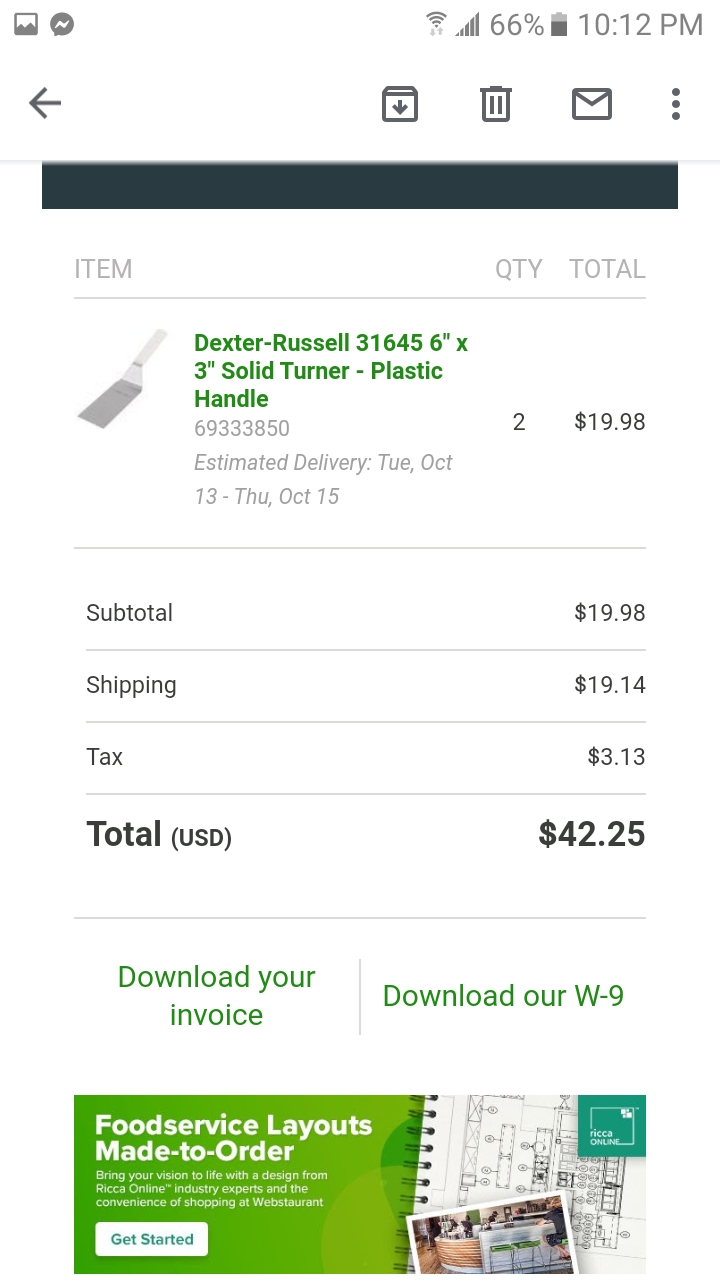Download our W-9 link
This screenshot has width=720, height=1280.
click(x=503, y=996)
